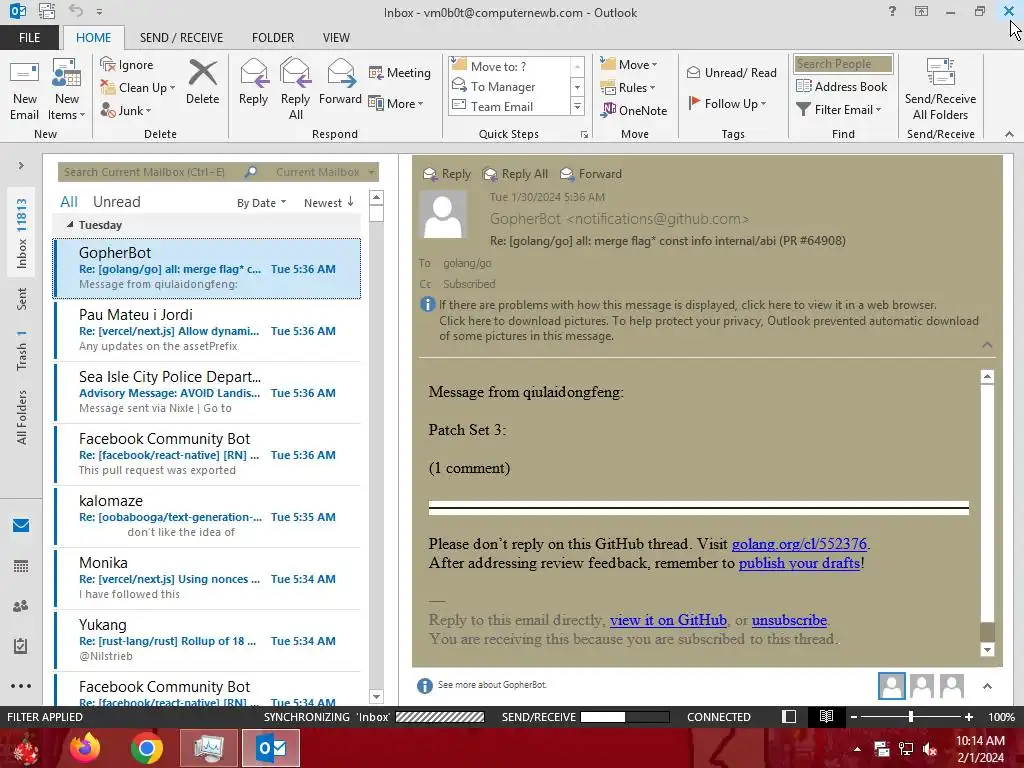The image size is (1024, 768).
Task: Click the zoom in plus button
Action: [969, 717]
